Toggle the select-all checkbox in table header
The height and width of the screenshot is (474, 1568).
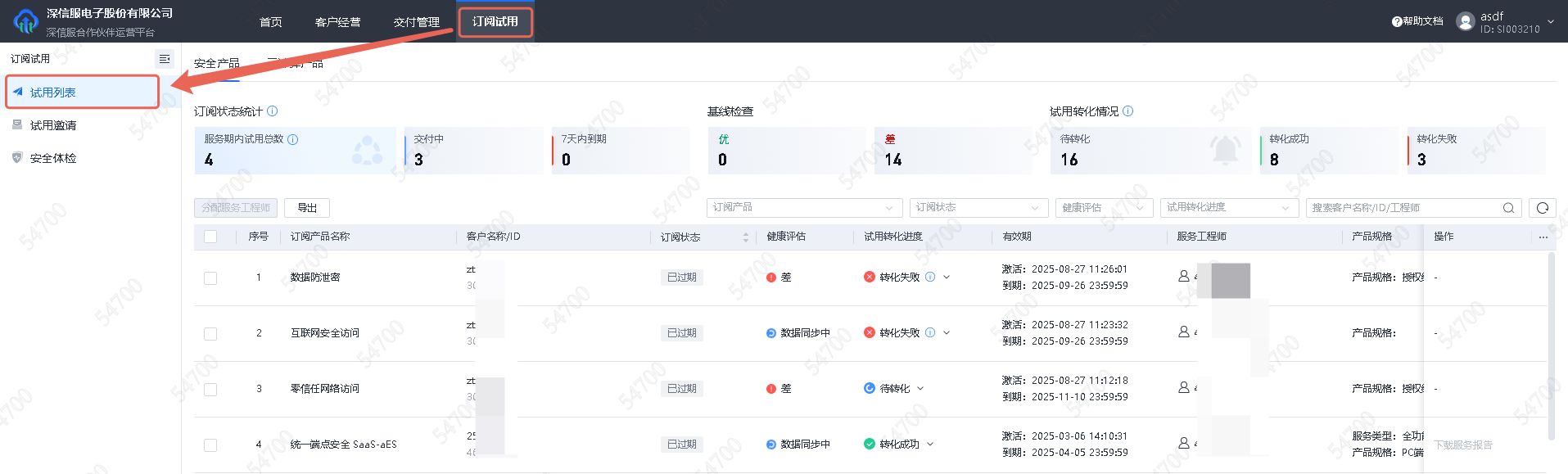pyautogui.click(x=210, y=237)
